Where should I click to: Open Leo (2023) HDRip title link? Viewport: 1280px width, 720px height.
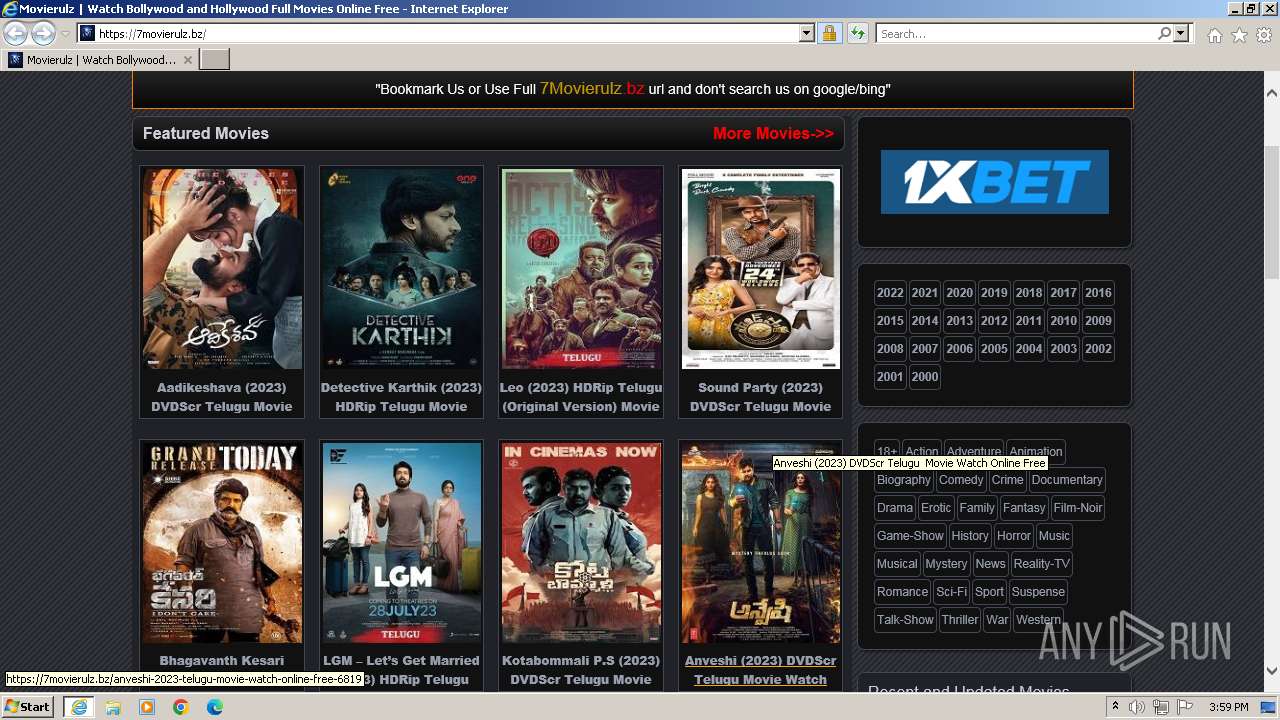point(581,397)
